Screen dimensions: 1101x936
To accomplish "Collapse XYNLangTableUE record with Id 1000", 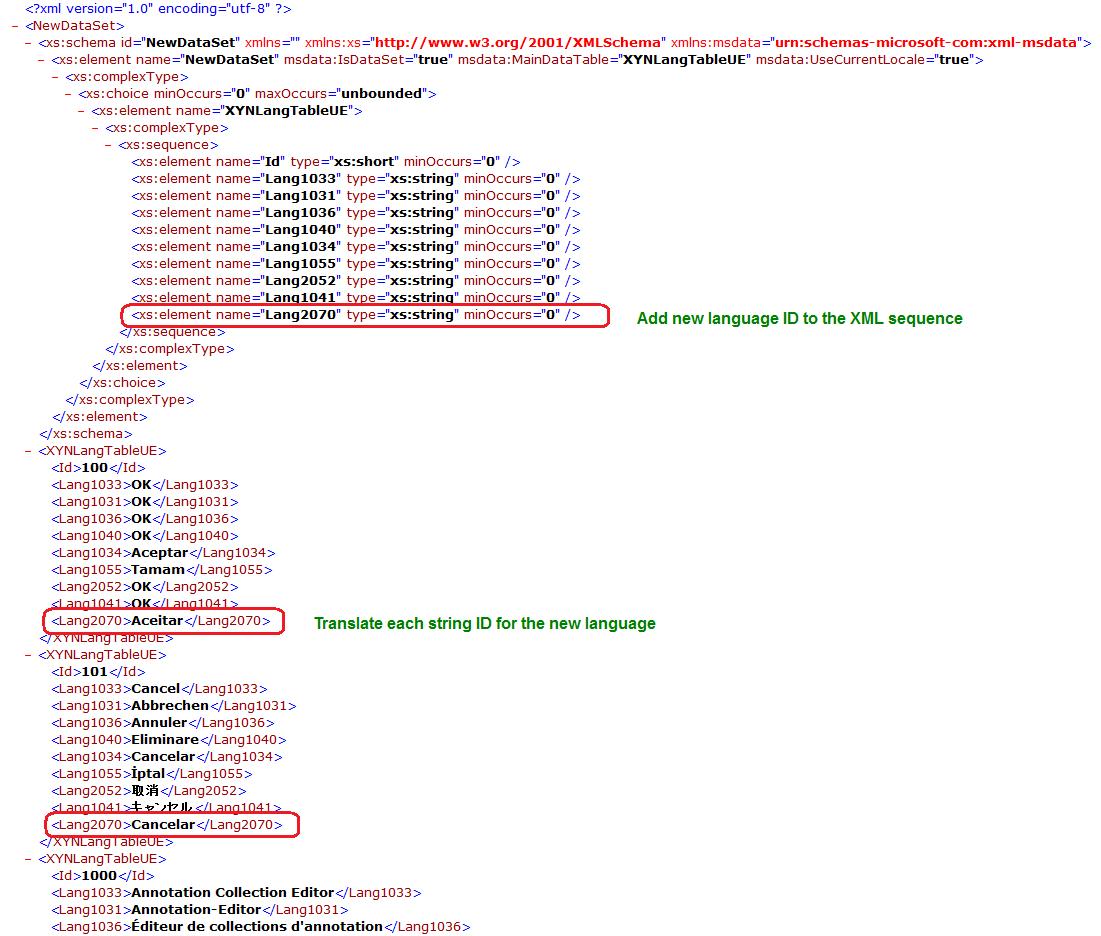I will pos(29,859).
